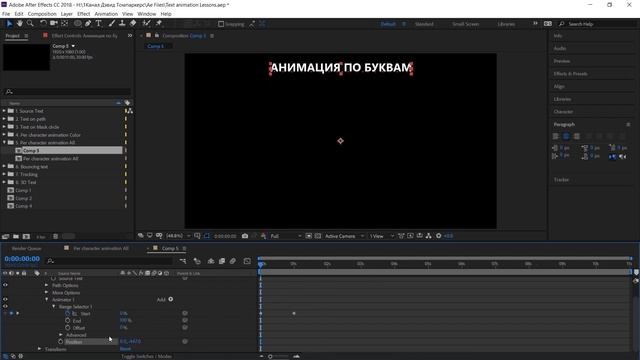
Task: Select the Hand tool
Action: [x=20, y=24]
